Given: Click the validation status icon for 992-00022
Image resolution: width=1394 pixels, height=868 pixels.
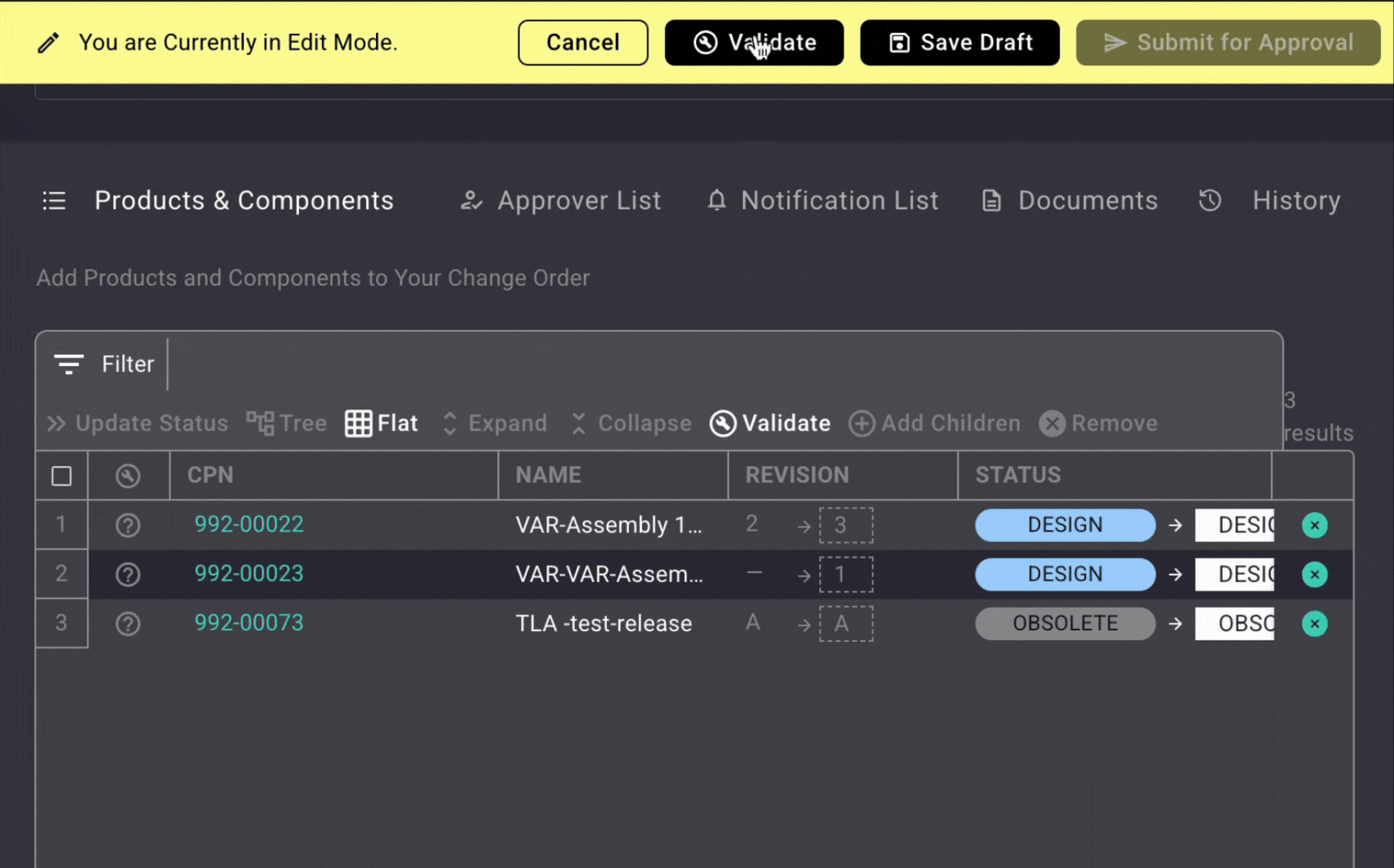Looking at the screenshot, I should 128,525.
